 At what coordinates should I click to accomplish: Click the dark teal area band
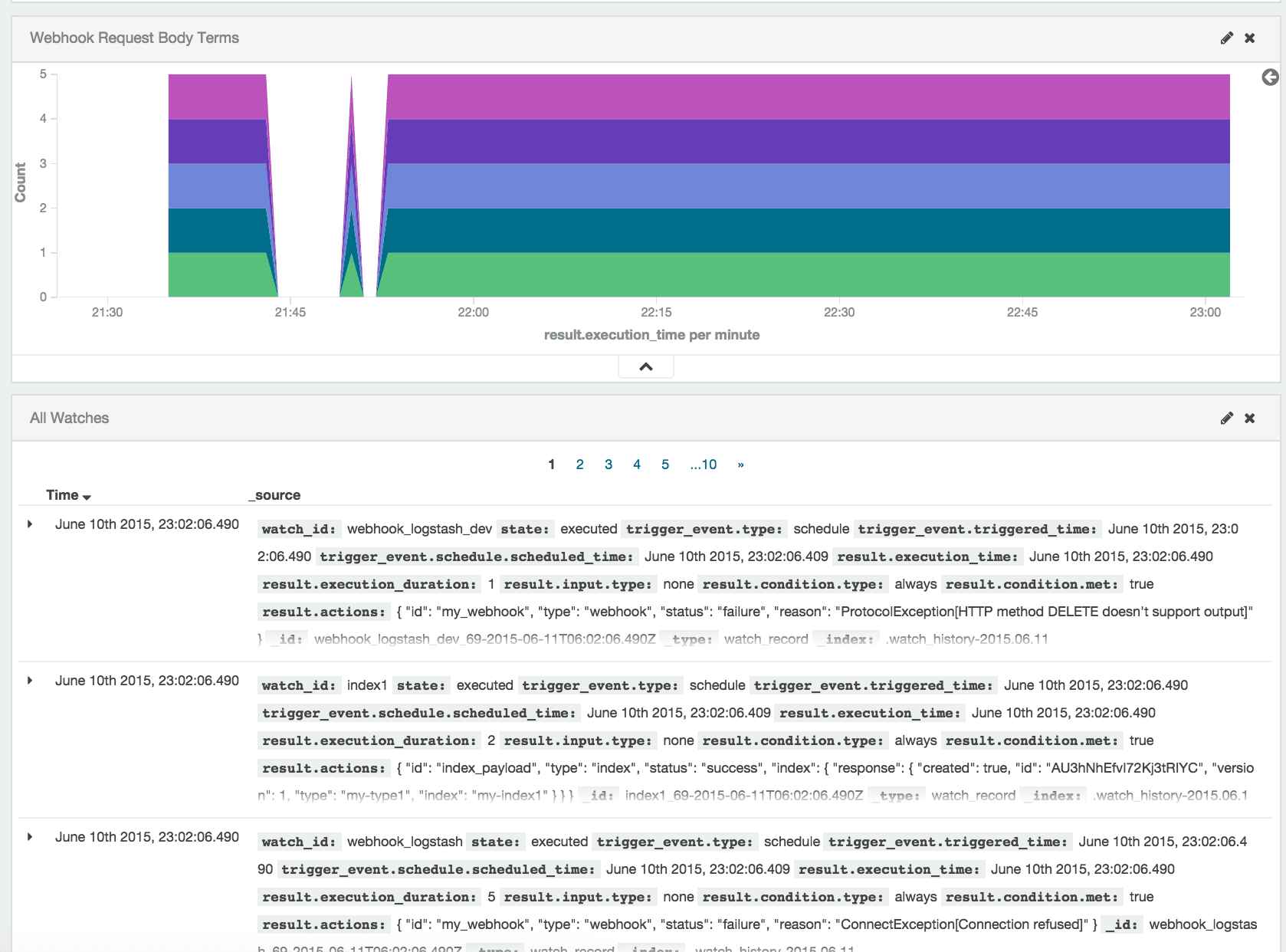805,230
